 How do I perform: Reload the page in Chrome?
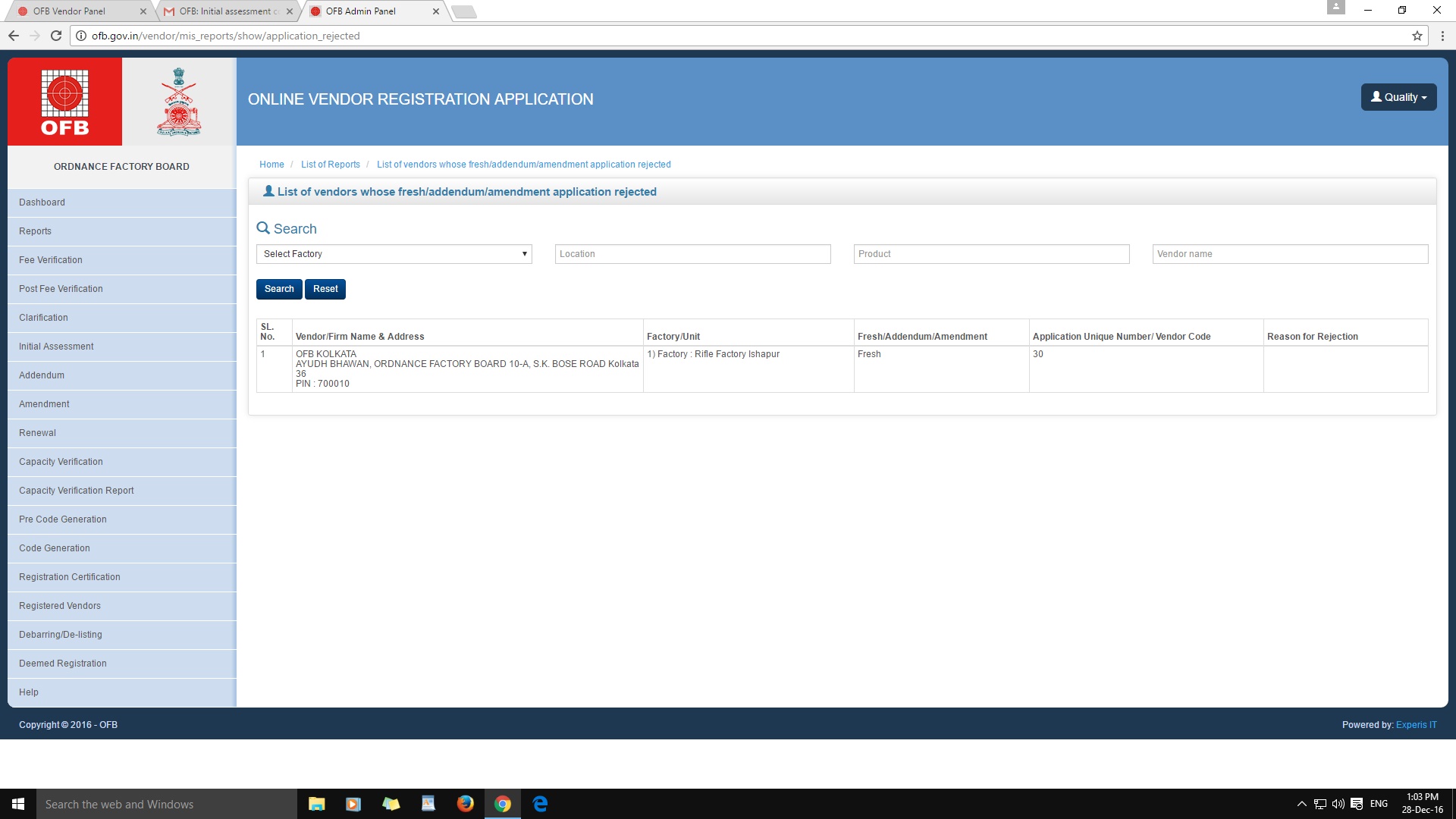tap(55, 36)
